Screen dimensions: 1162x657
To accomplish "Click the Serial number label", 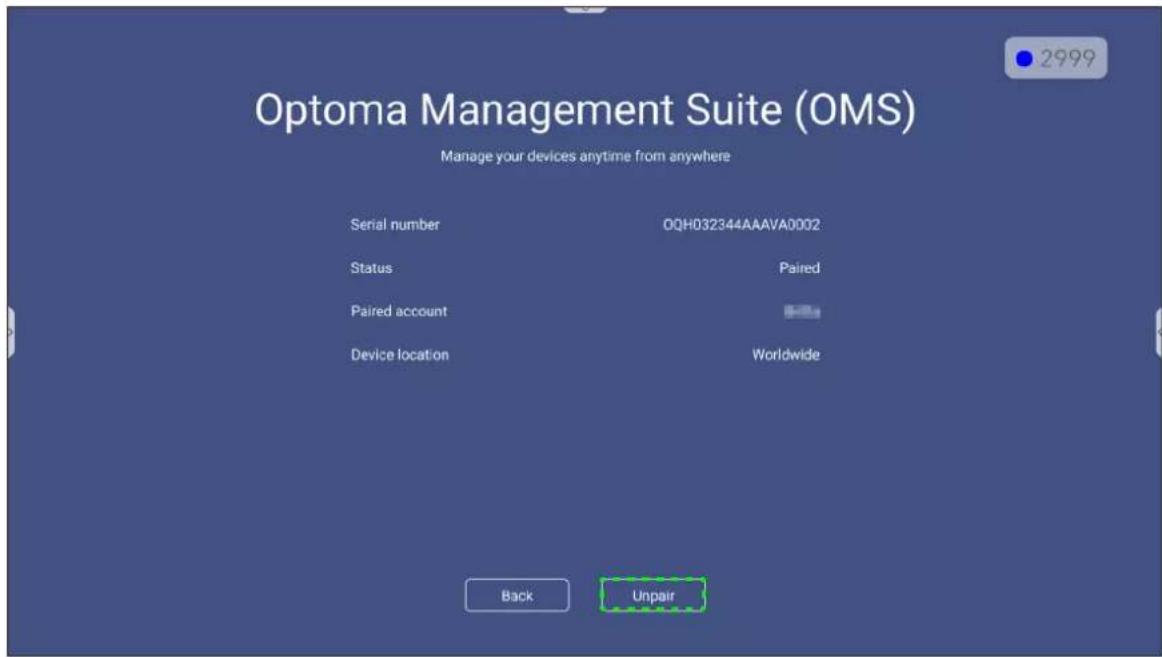I will pyautogui.click(x=395, y=224).
